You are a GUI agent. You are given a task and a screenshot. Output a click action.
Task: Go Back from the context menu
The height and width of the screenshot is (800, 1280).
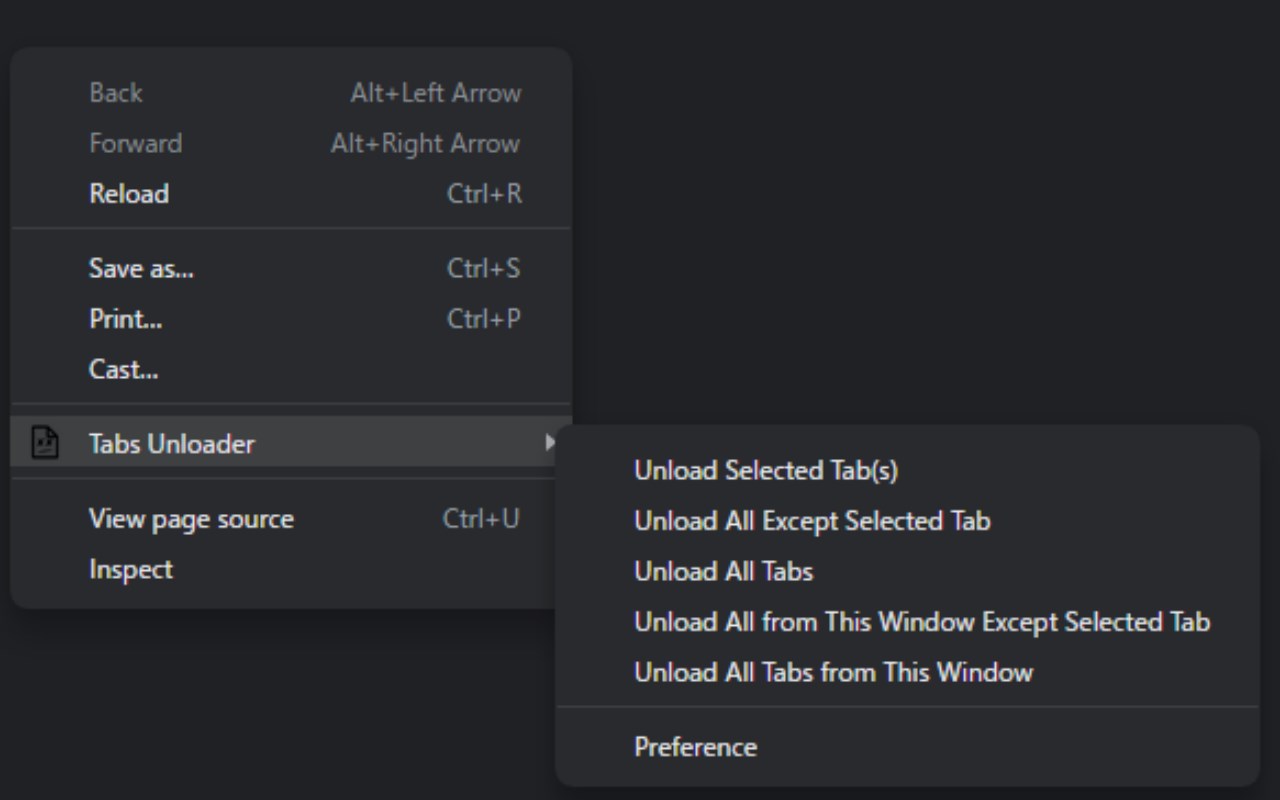(x=116, y=93)
